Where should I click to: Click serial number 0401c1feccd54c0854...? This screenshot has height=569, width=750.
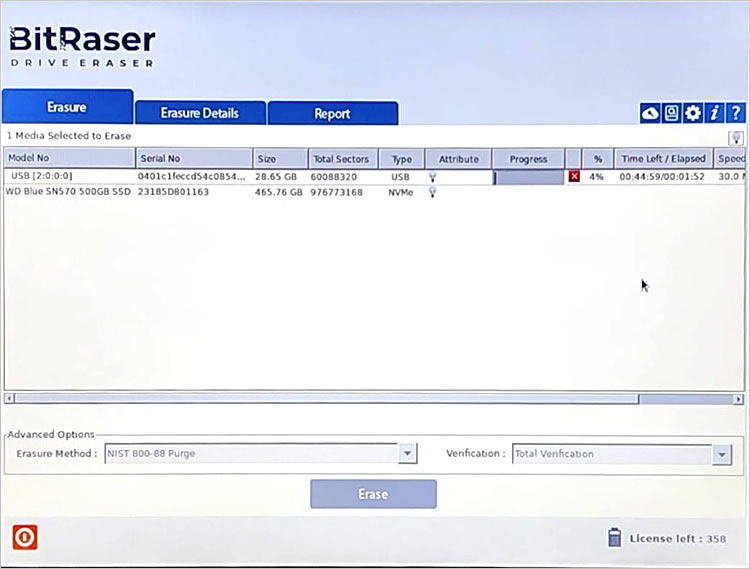point(191,176)
